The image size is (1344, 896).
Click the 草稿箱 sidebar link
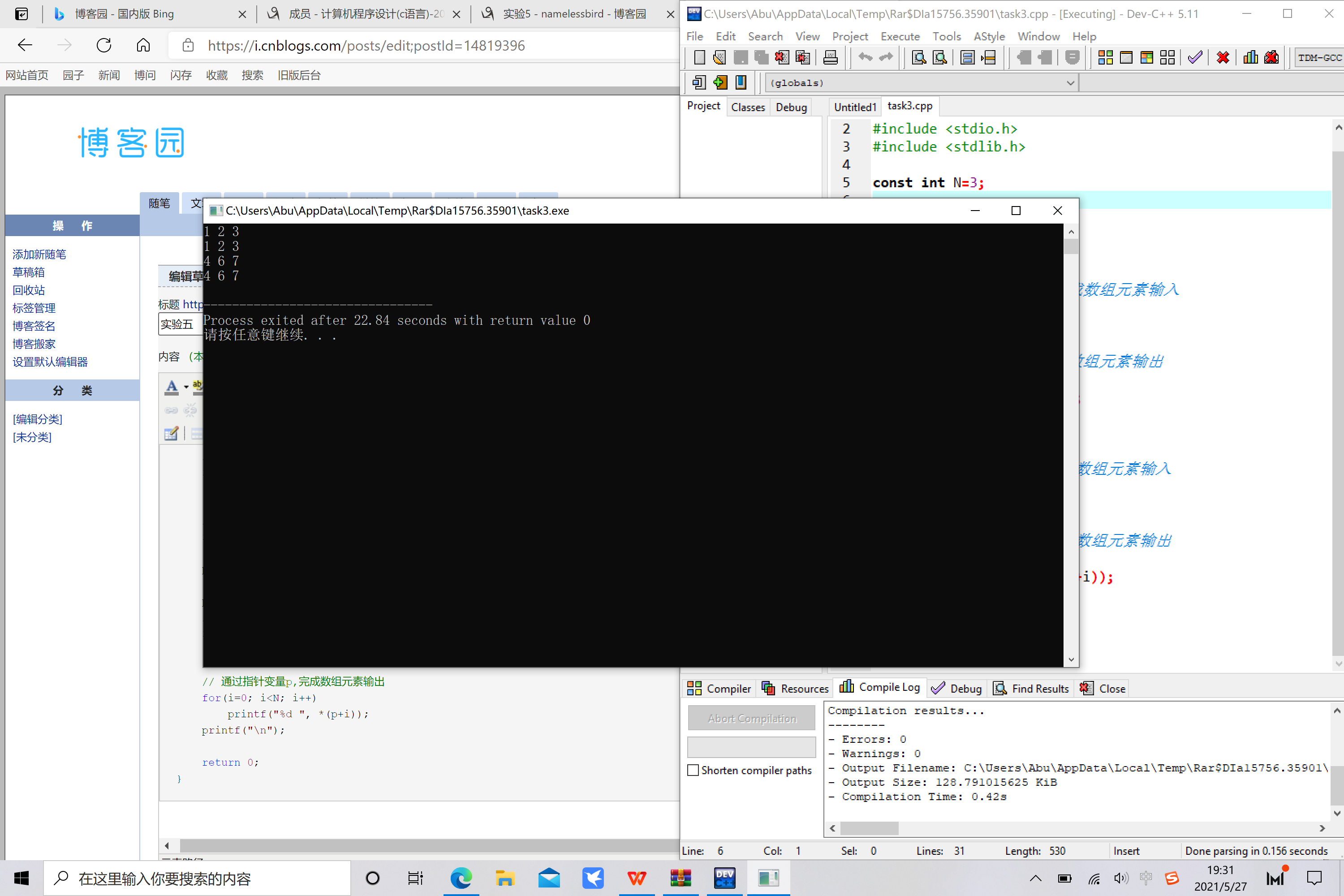[x=29, y=272]
